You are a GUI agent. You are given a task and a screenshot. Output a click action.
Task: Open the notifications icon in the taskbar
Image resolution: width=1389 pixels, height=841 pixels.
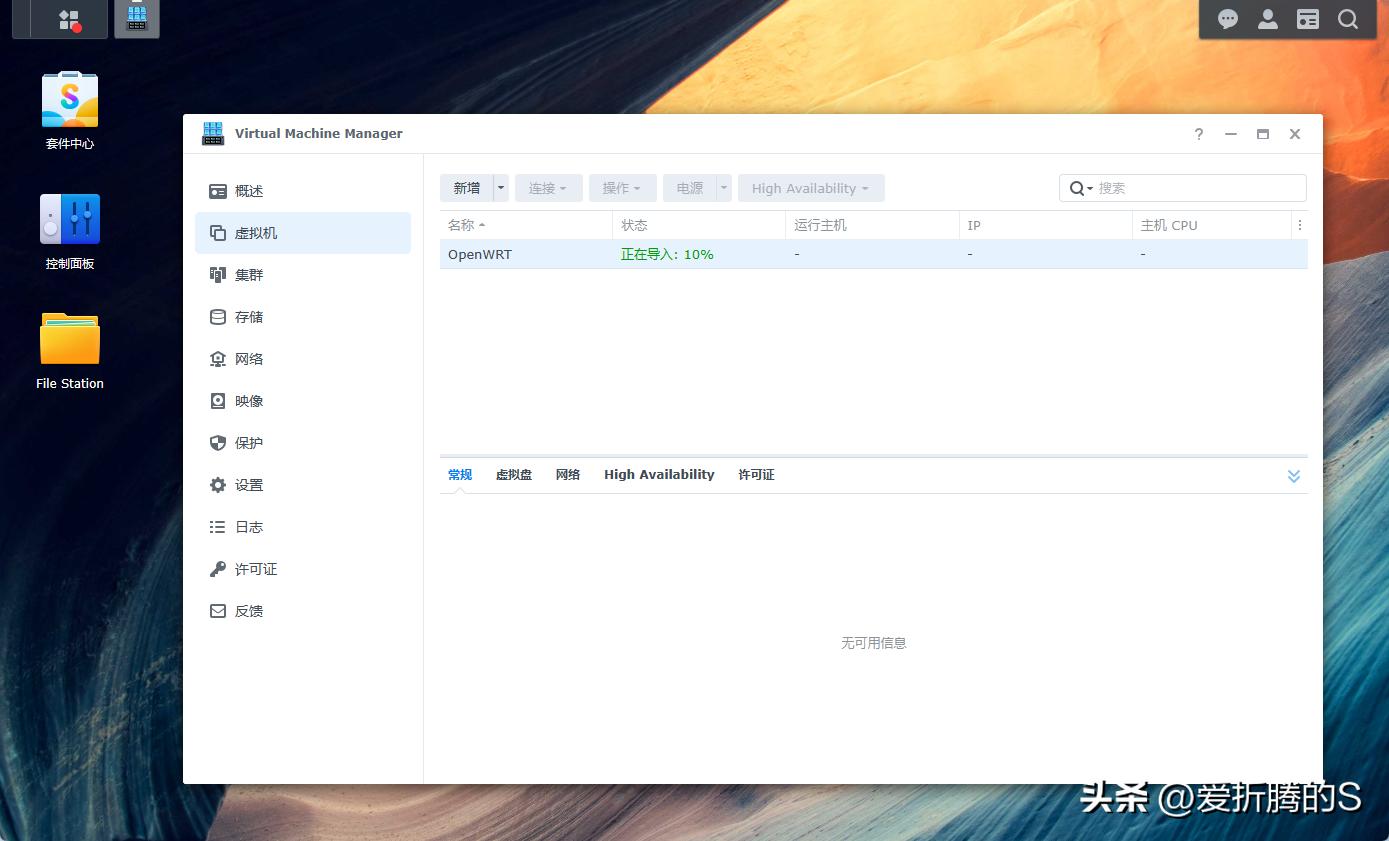point(1227,18)
